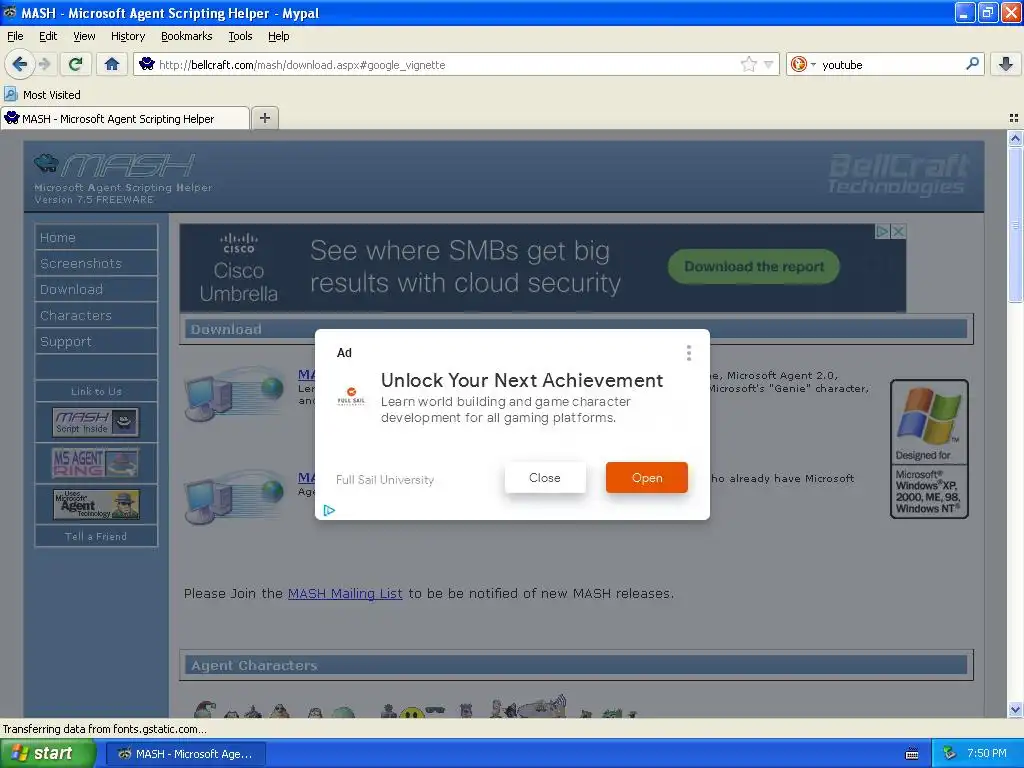The height and width of the screenshot is (768, 1024).
Task: Click the AdChoices triangle icon in popup
Action: [x=329, y=510]
